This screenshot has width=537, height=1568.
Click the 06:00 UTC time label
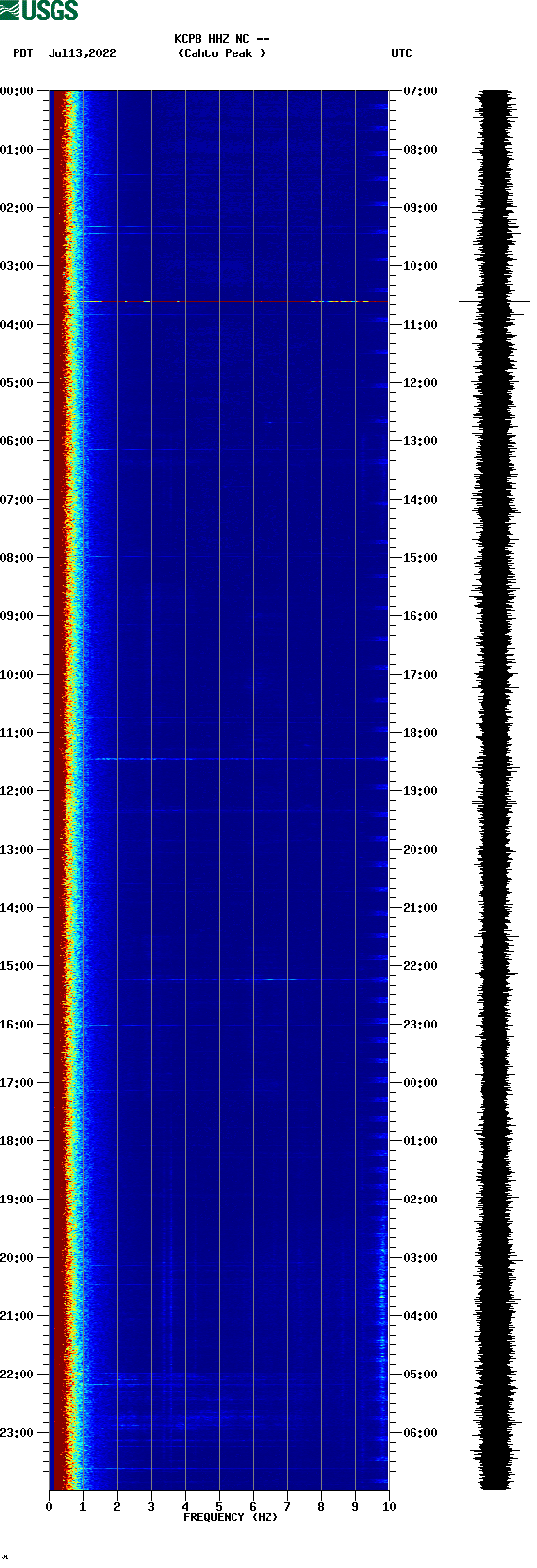(x=420, y=1433)
